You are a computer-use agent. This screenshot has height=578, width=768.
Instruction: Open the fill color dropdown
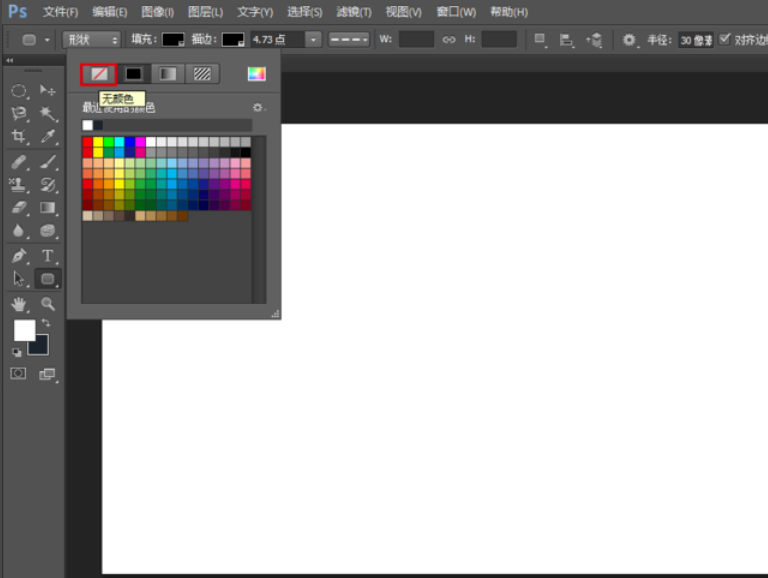point(173,40)
